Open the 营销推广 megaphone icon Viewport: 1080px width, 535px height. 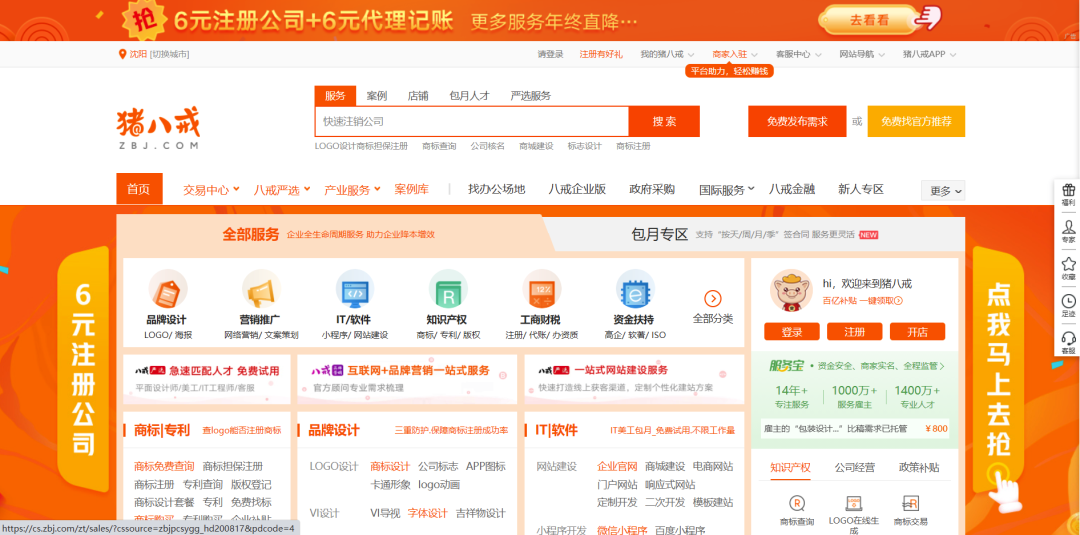click(261, 289)
